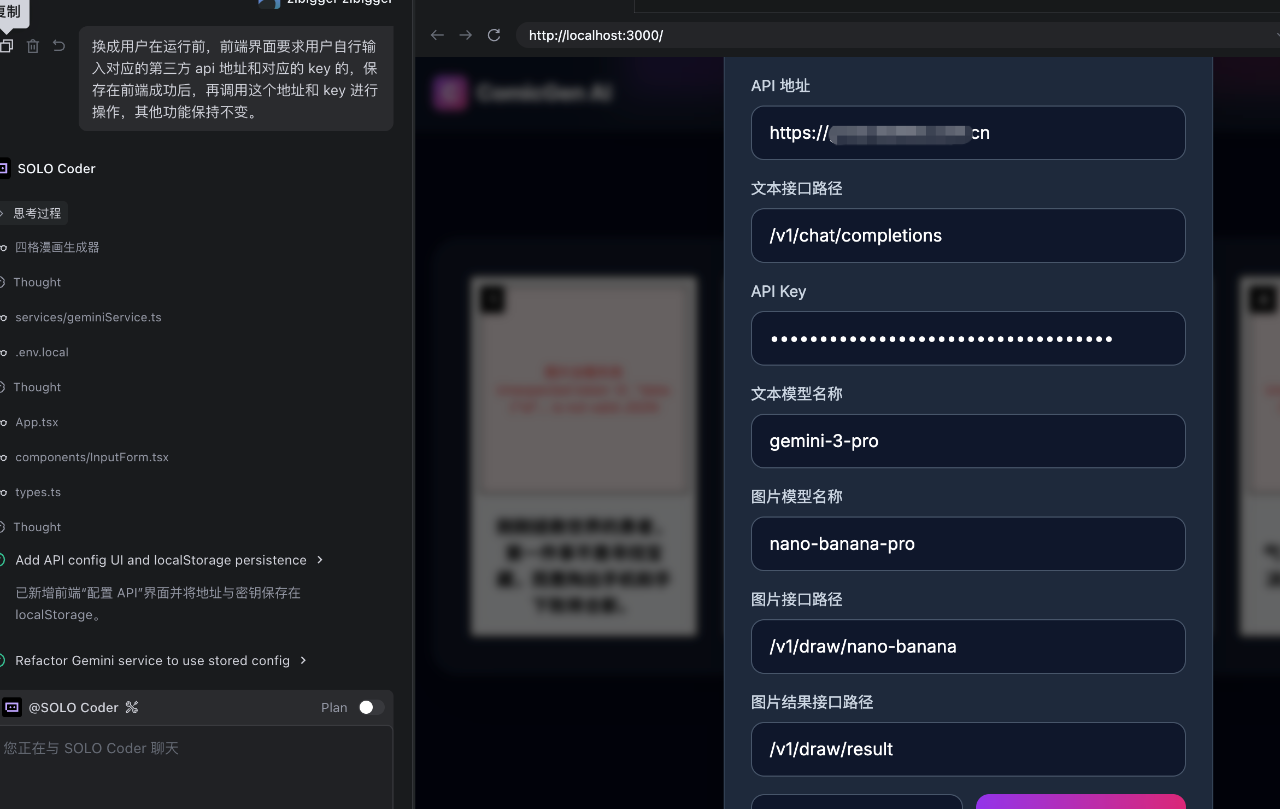Expand Add API config UI step chevron

(x=318, y=560)
